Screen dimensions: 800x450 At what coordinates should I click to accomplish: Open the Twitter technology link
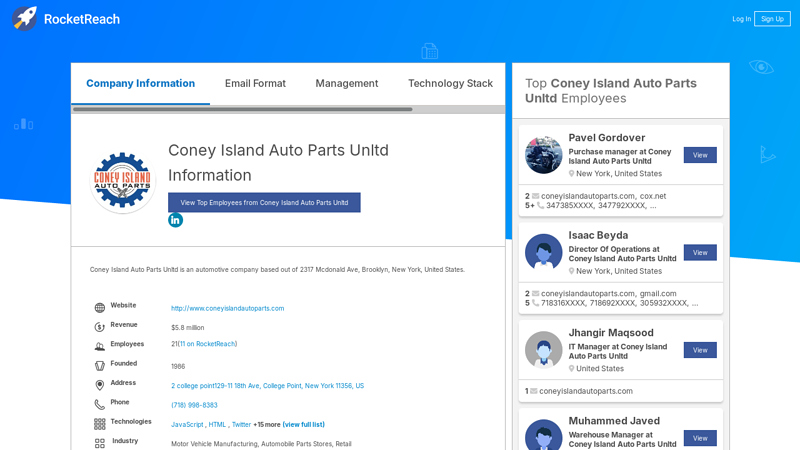coord(241,424)
